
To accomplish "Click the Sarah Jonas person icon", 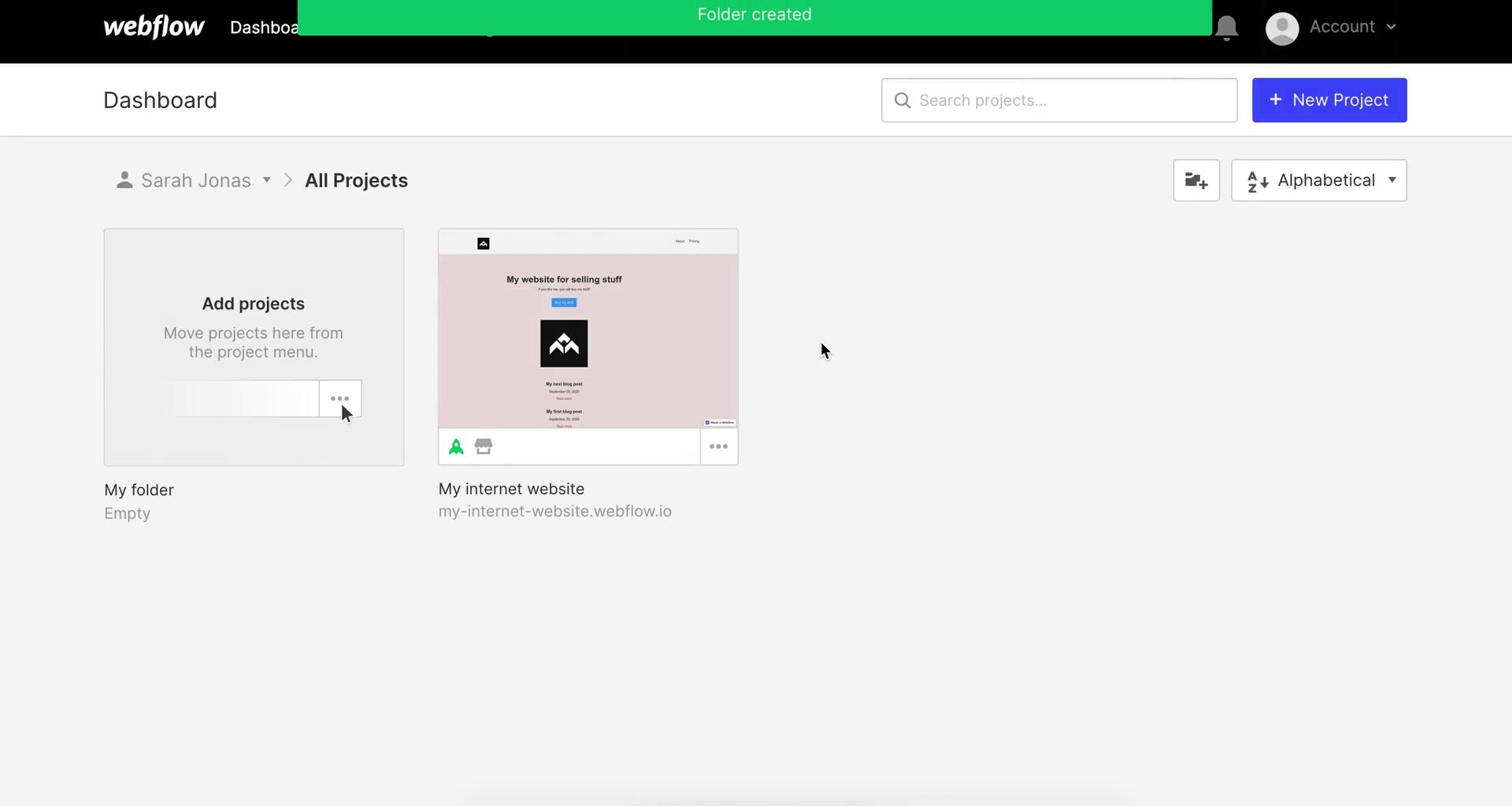I will click(x=124, y=180).
